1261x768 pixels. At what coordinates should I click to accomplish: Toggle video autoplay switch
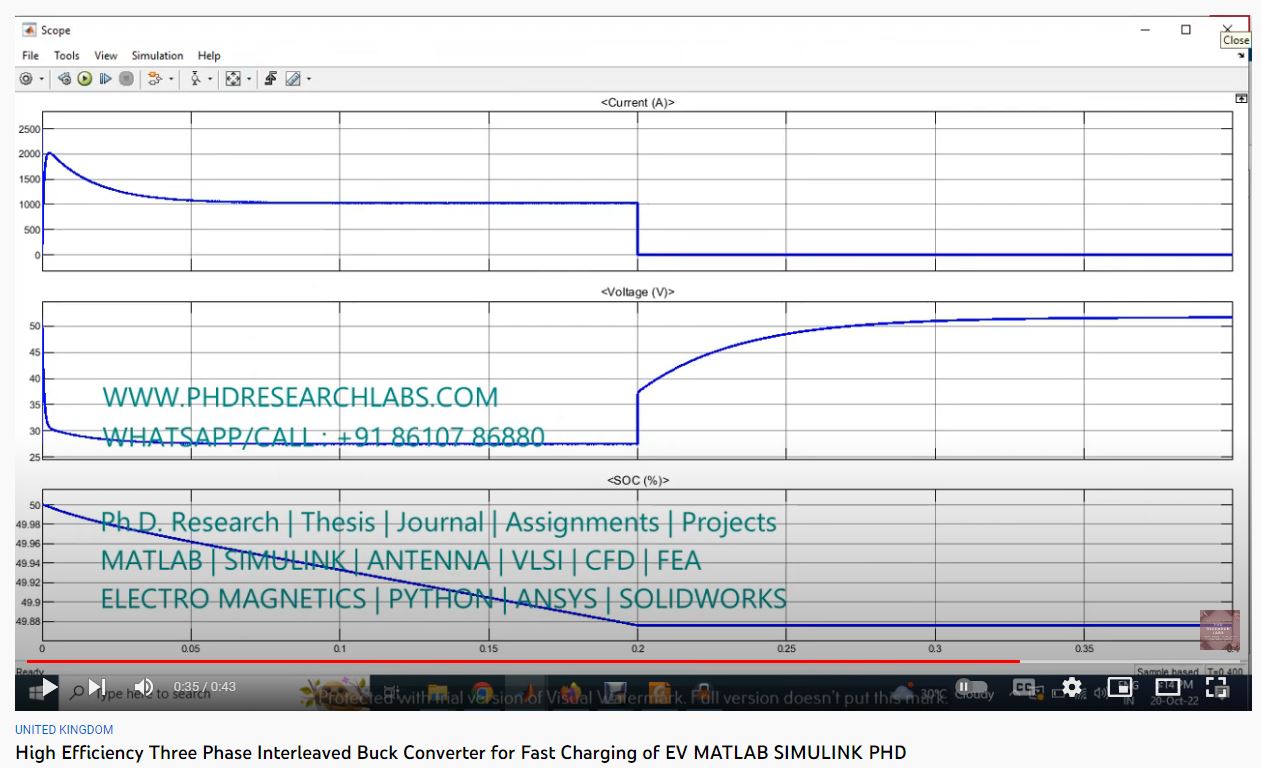(964, 687)
